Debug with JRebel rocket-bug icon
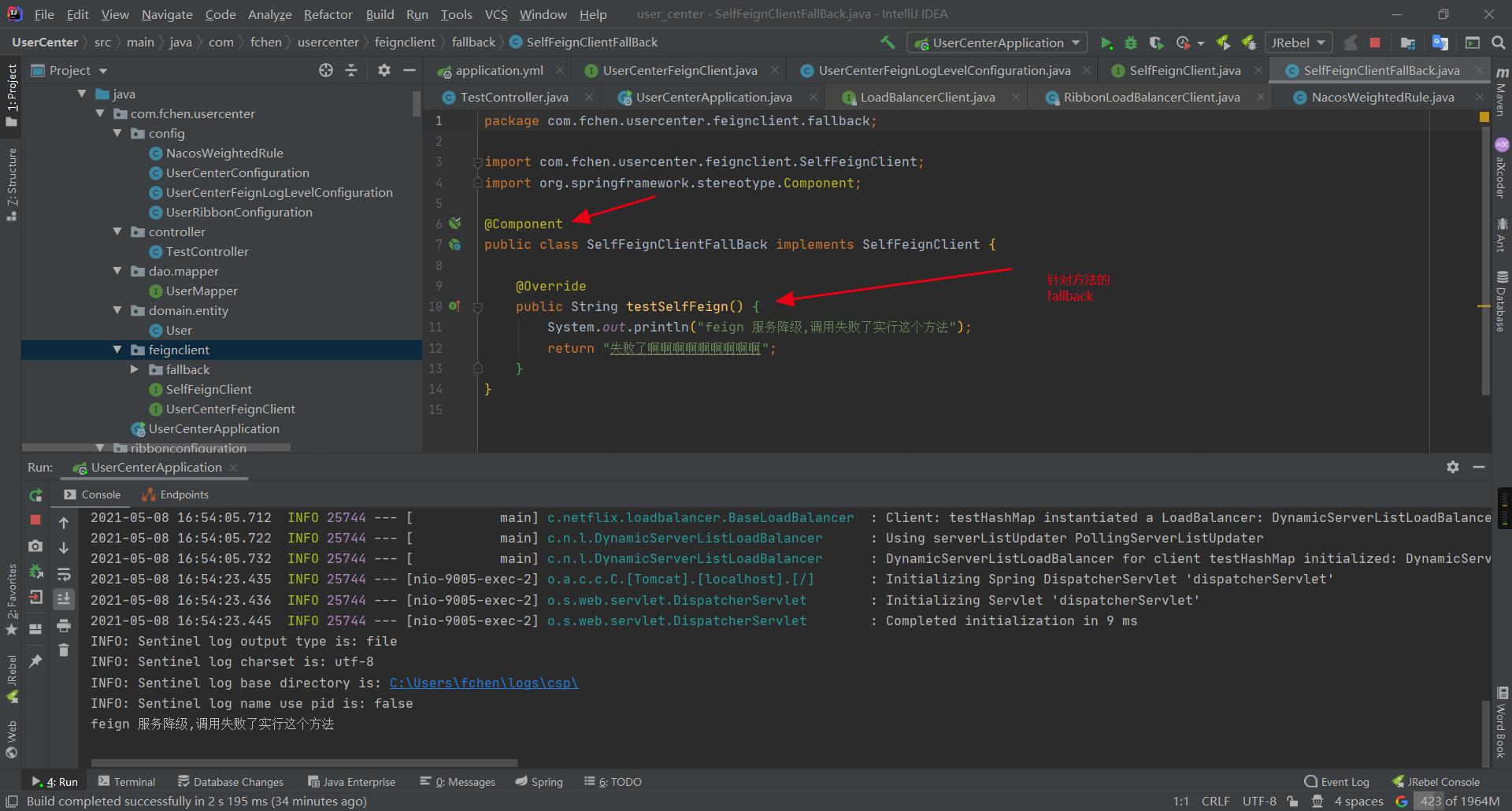 [x=1248, y=43]
